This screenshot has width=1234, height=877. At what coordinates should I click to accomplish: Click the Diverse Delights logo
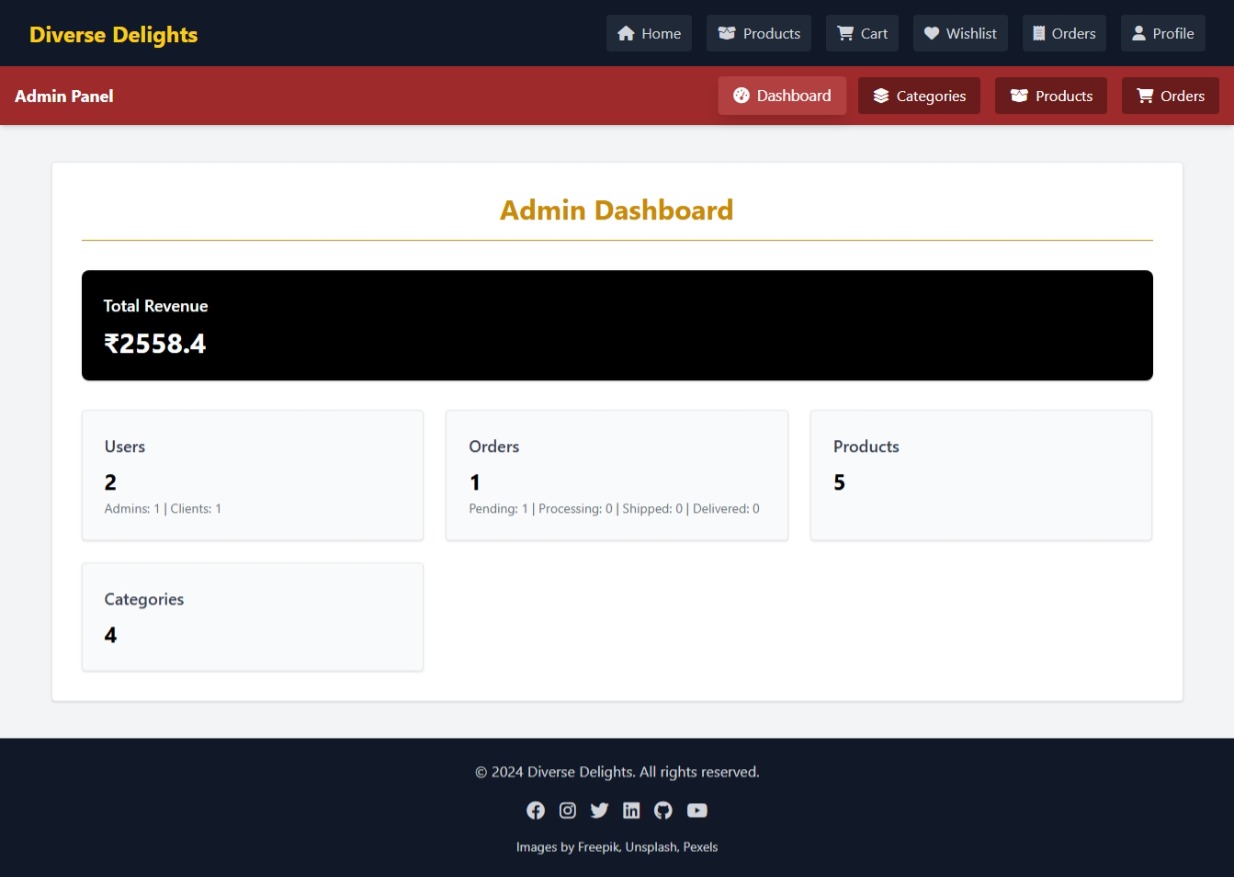click(114, 35)
